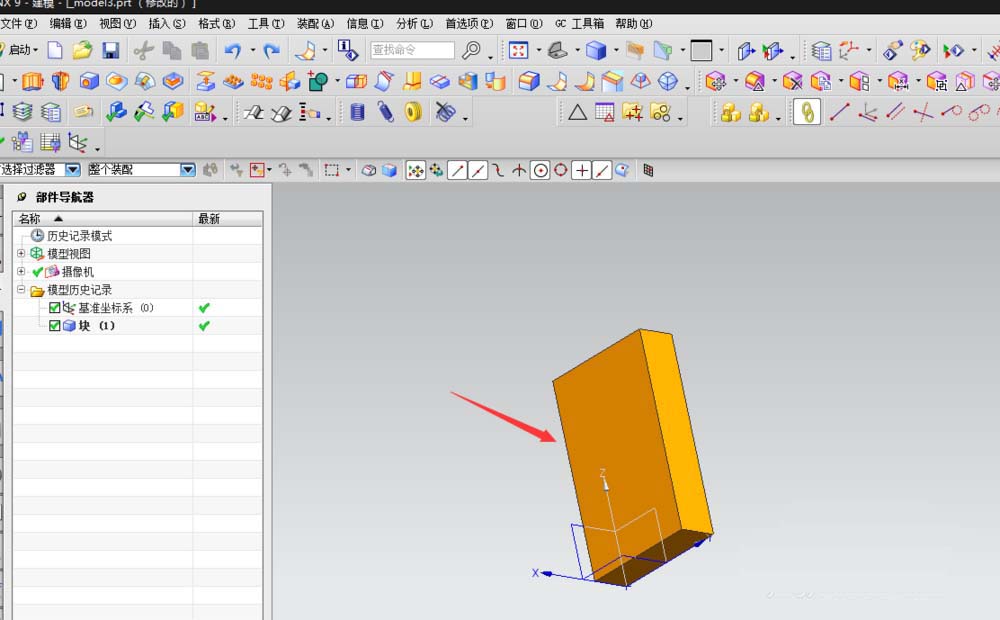Click the 启动 start button
Viewport: 1000px width, 620px height.
[x=19, y=50]
